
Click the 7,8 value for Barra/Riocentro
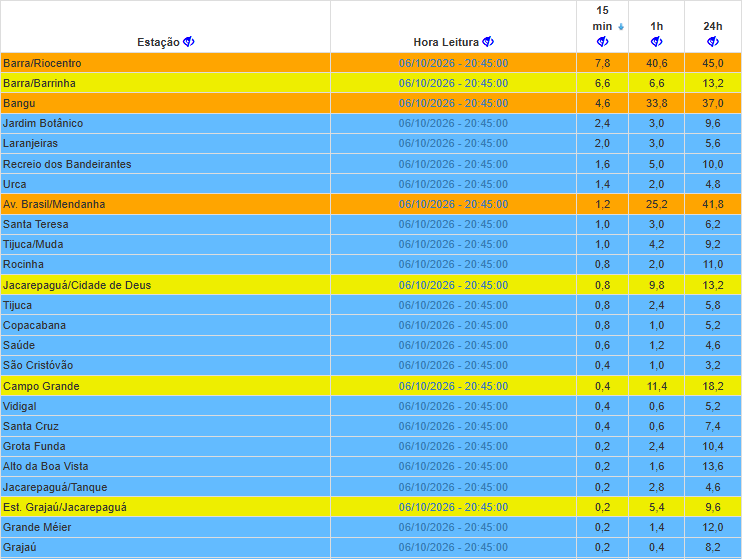click(602, 63)
